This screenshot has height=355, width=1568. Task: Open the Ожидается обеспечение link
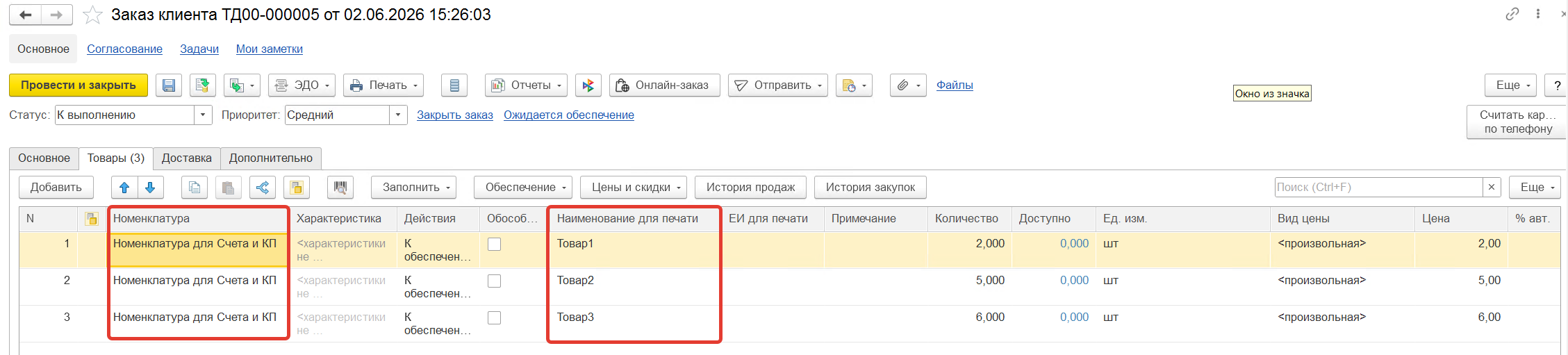click(x=569, y=115)
